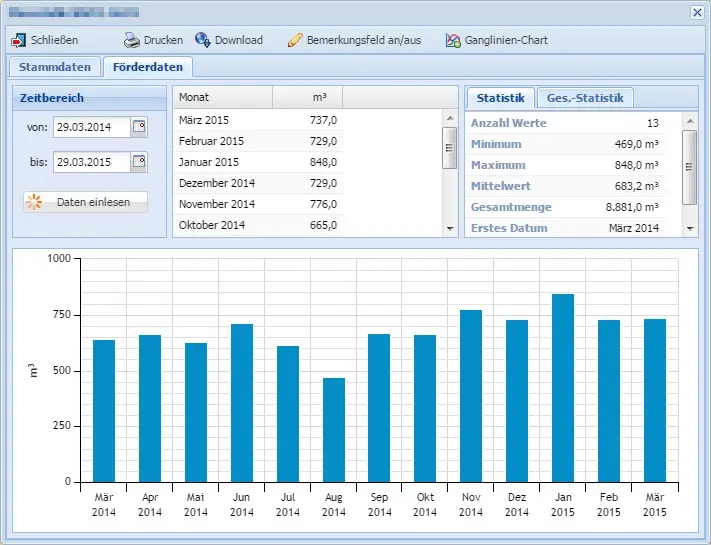
Task: Click the statistics panel scroll-up arrow
Action: click(x=690, y=121)
